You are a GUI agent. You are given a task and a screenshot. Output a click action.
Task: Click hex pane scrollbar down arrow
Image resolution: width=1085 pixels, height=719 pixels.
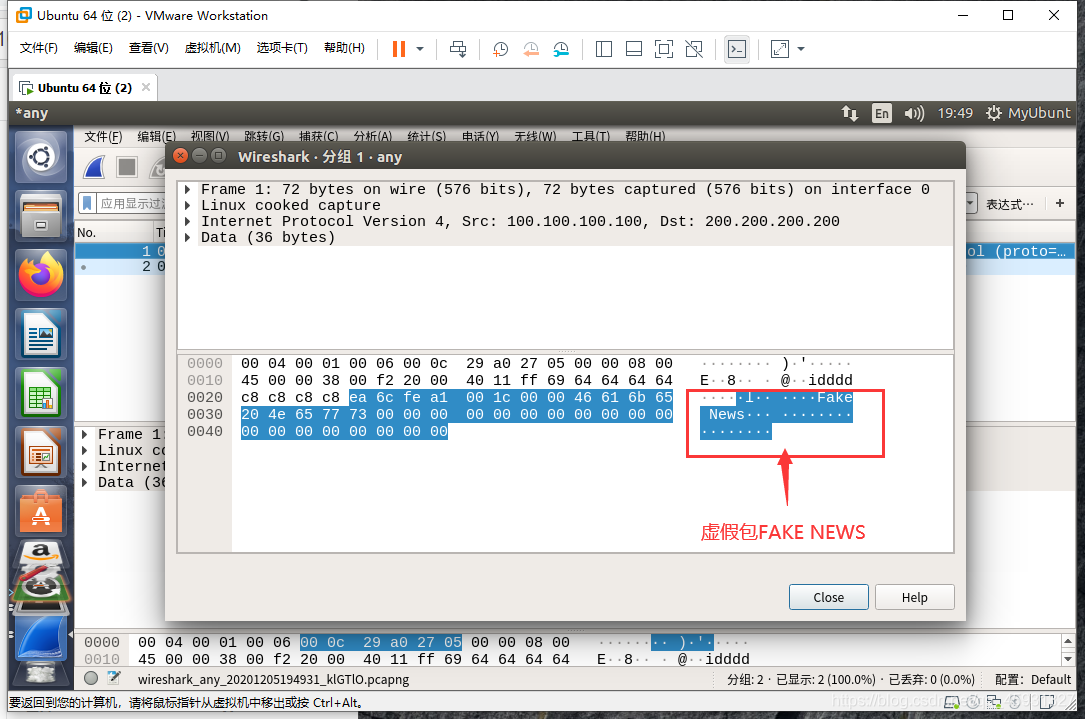click(x=1068, y=659)
